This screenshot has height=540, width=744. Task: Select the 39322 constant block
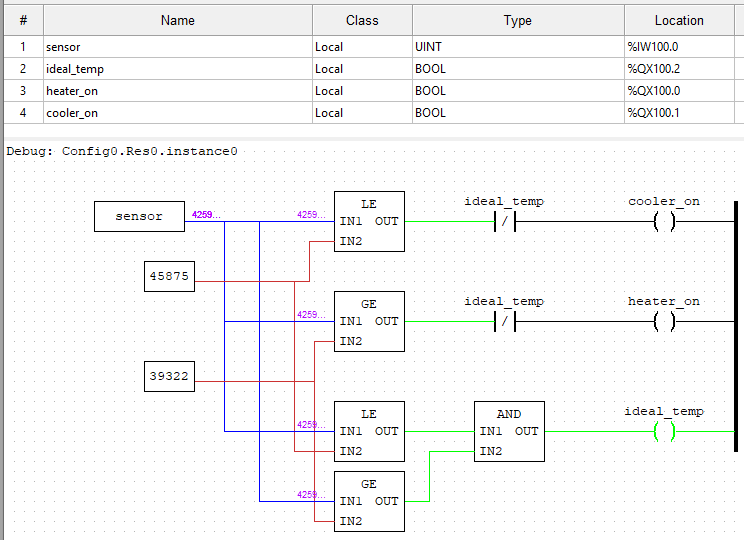coord(169,376)
